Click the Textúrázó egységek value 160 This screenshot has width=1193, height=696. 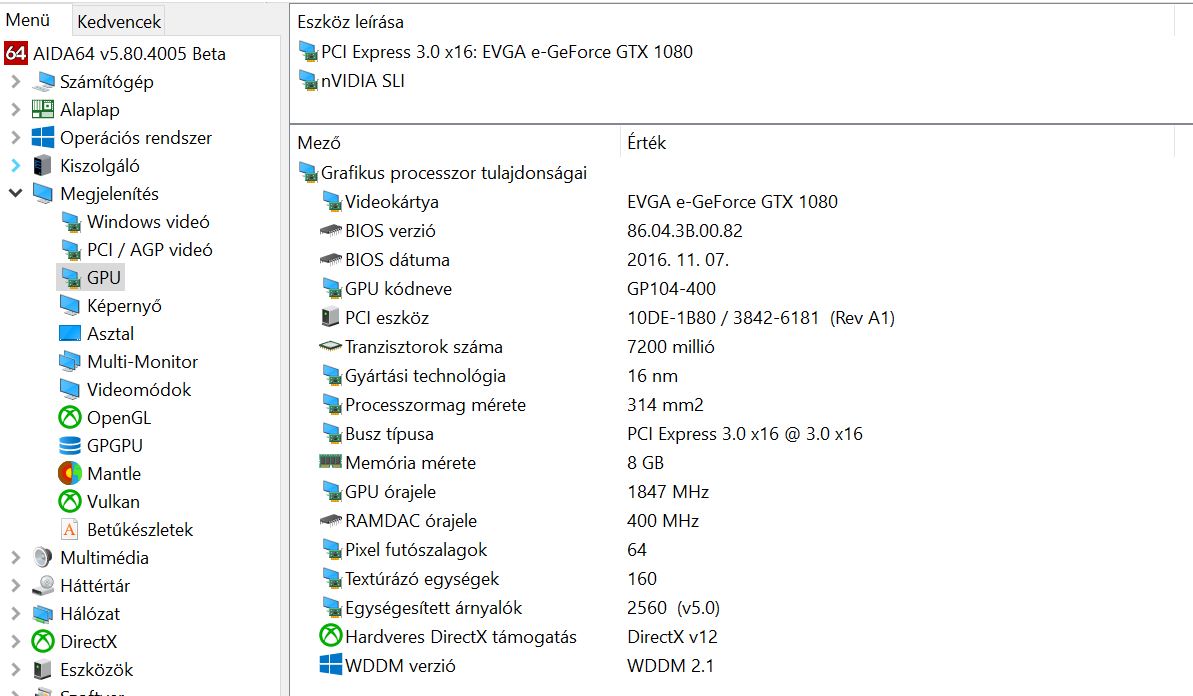642,579
